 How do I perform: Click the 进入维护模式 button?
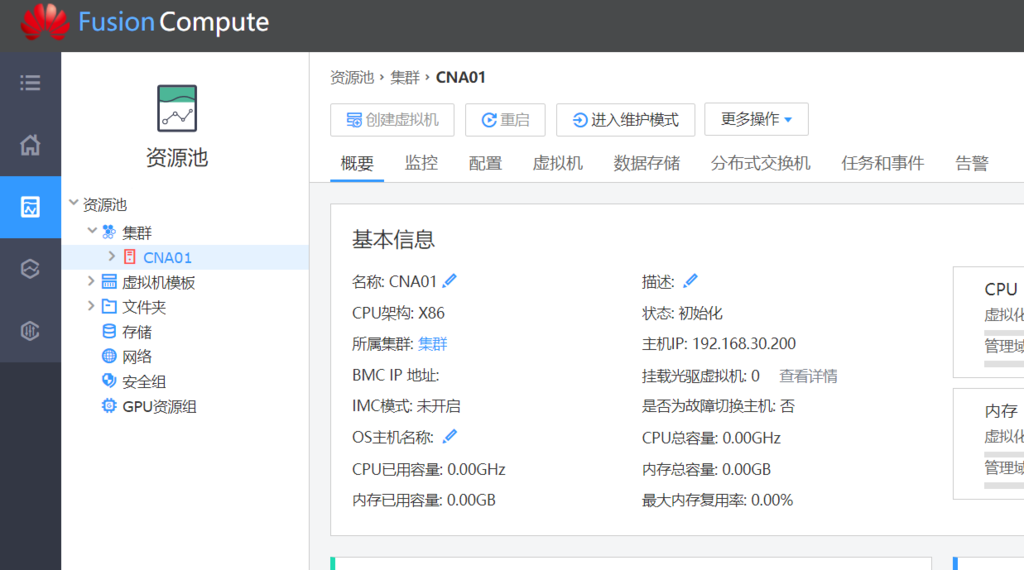pyautogui.click(x=625, y=119)
